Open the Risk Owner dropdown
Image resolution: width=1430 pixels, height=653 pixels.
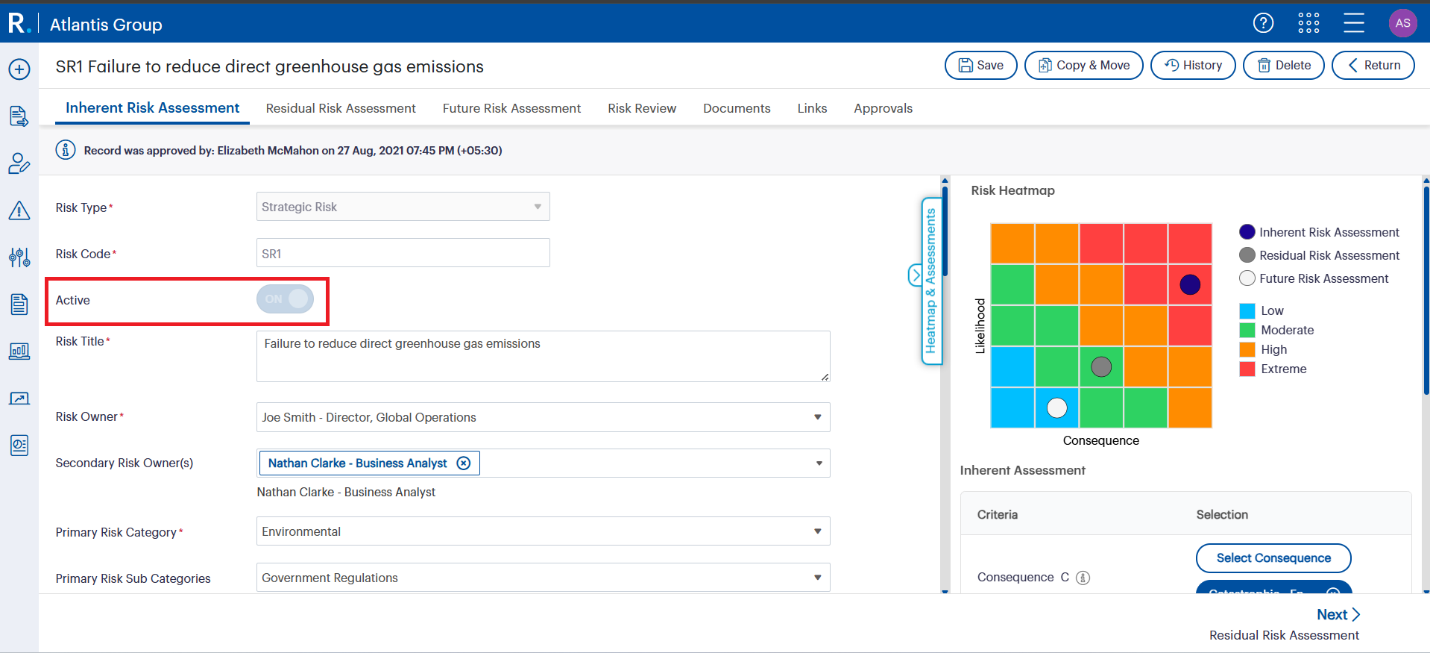click(x=543, y=417)
